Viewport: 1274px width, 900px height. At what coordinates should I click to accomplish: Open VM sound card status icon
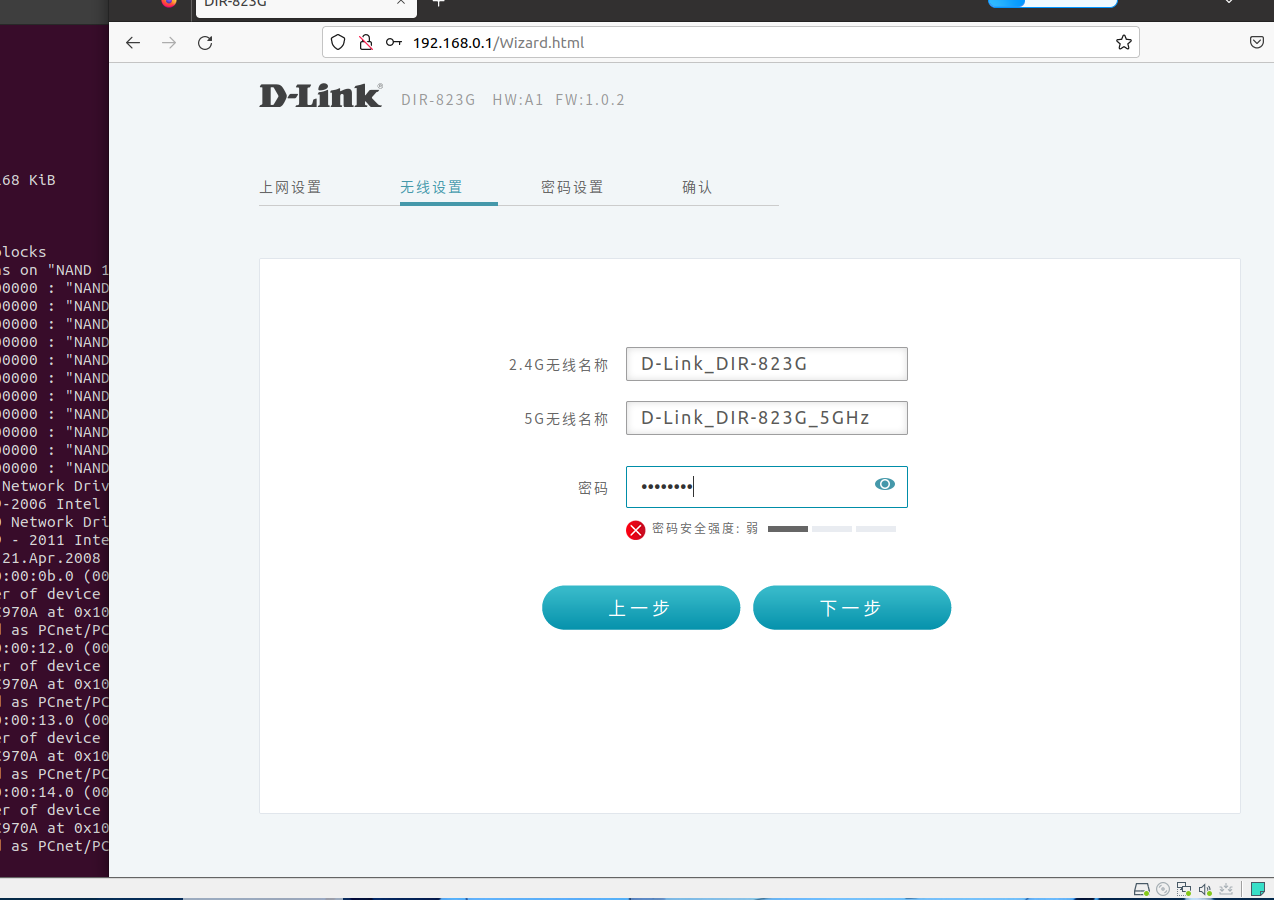click(x=1205, y=889)
